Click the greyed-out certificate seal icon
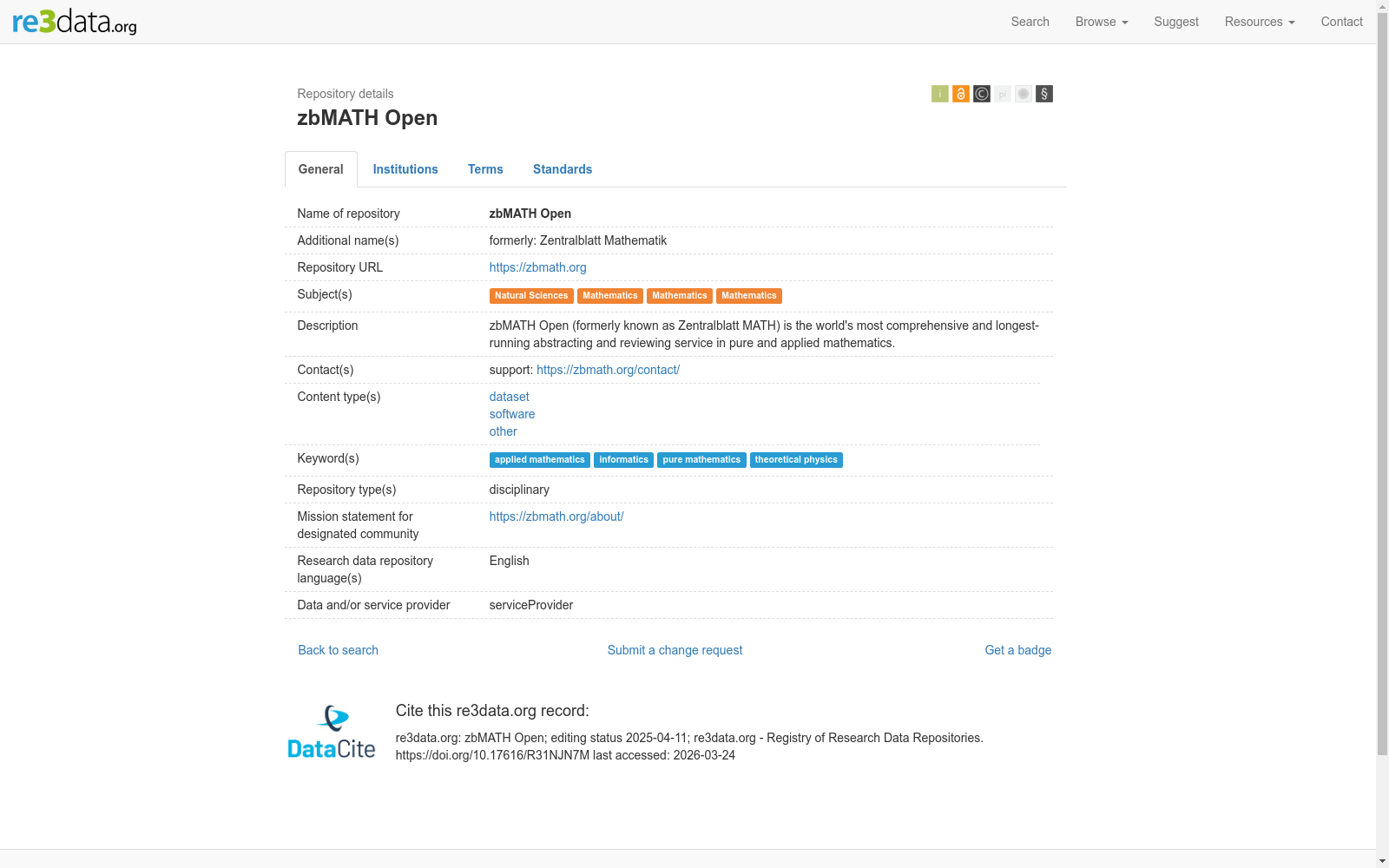1389x868 pixels. coord(1024,94)
